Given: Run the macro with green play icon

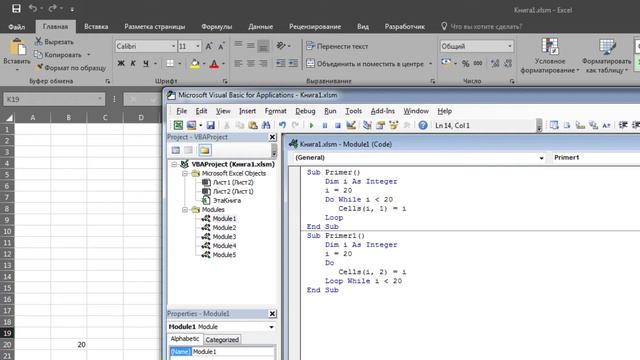Looking at the screenshot, I should point(311,125).
